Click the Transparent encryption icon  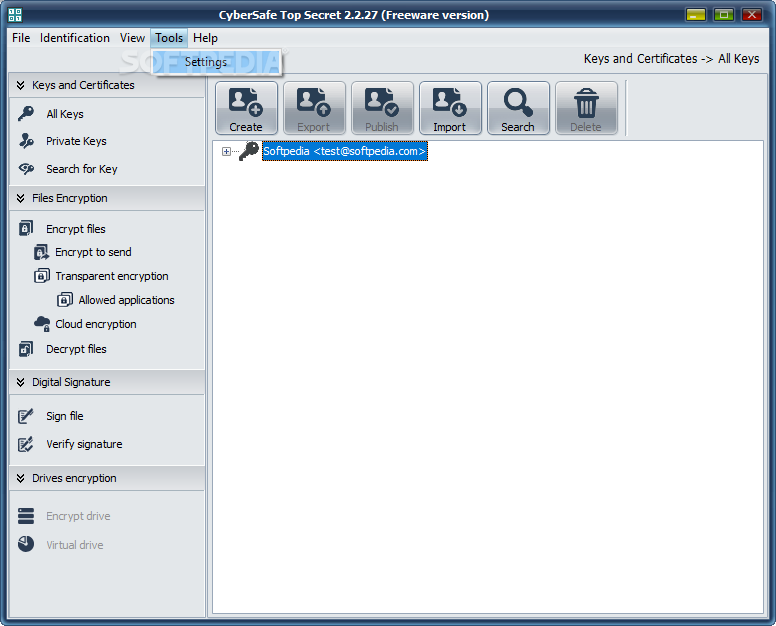click(x=42, y=276)
